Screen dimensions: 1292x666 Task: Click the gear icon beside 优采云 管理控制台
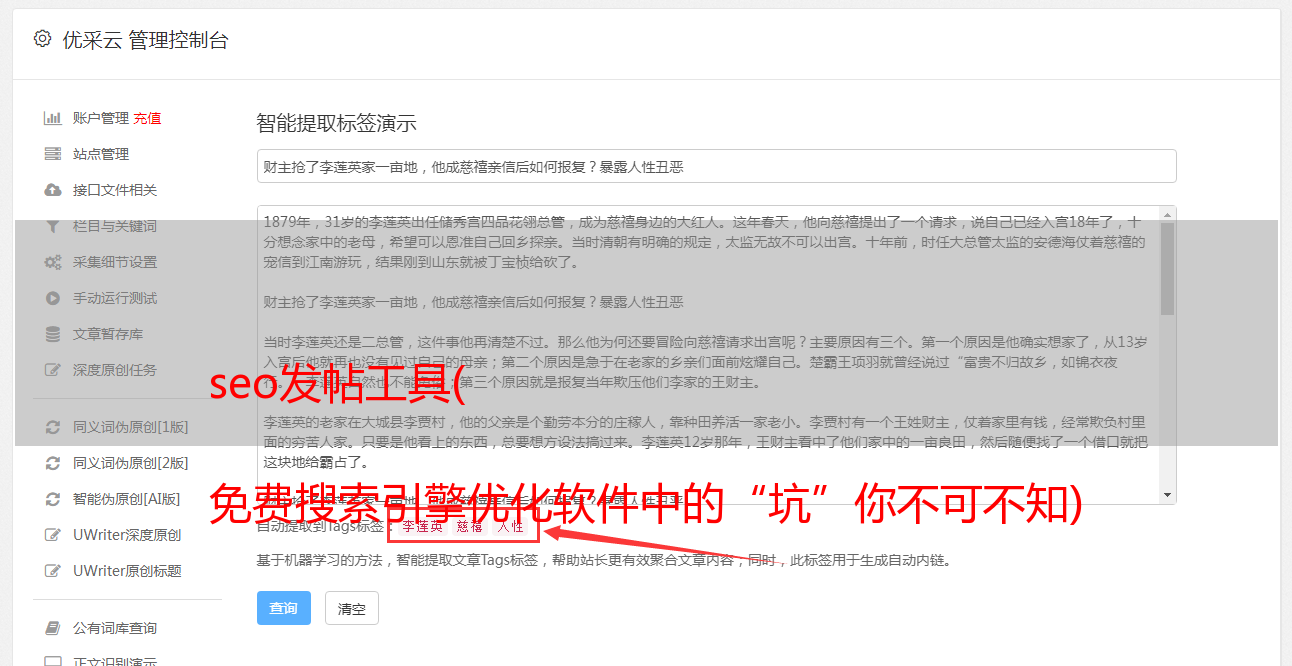[x=42, y=39]
